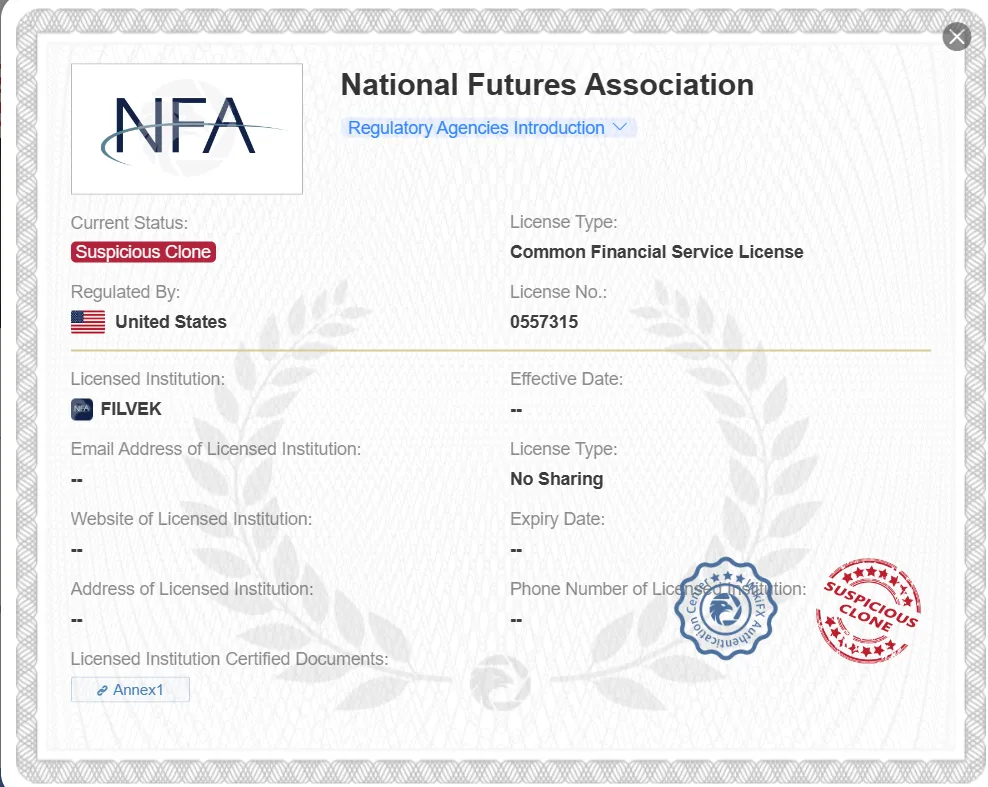Screen dimensions: 988x787
Task: Expand Regulatory Agencies Introduction dropdown
Action: tap(488, 128)
